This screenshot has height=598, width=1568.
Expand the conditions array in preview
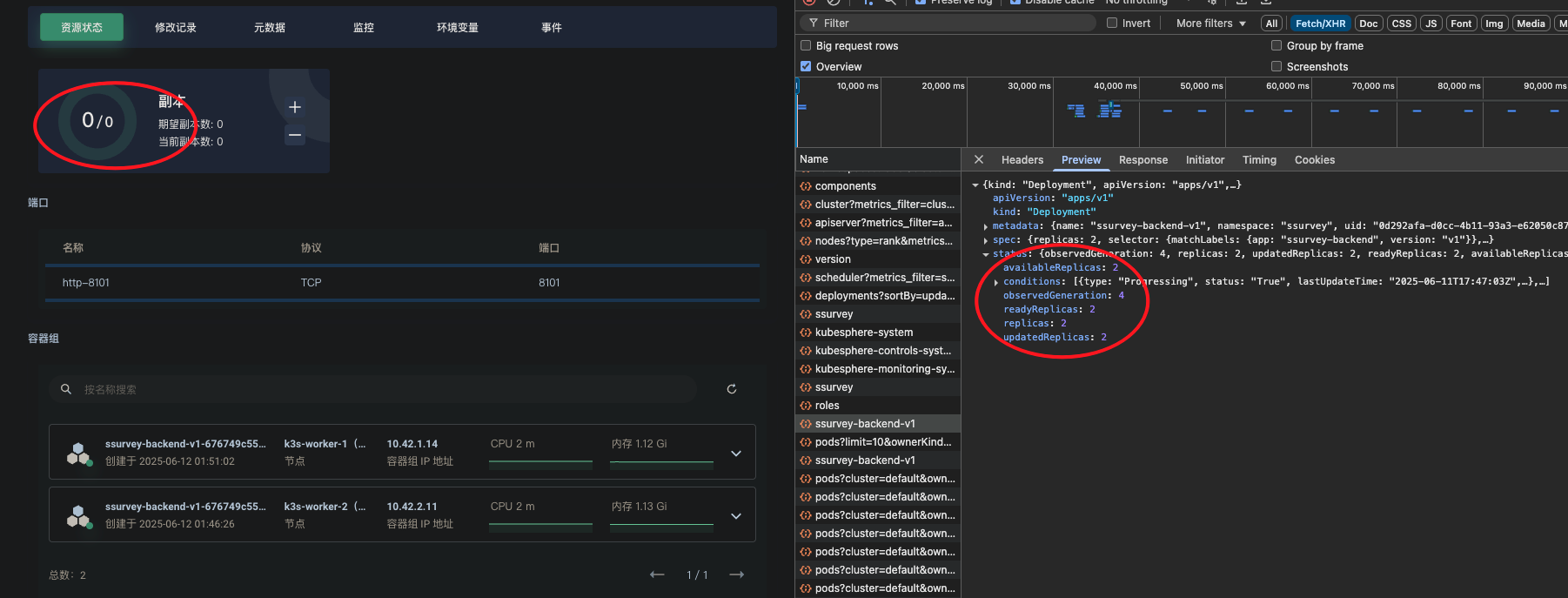996,282
